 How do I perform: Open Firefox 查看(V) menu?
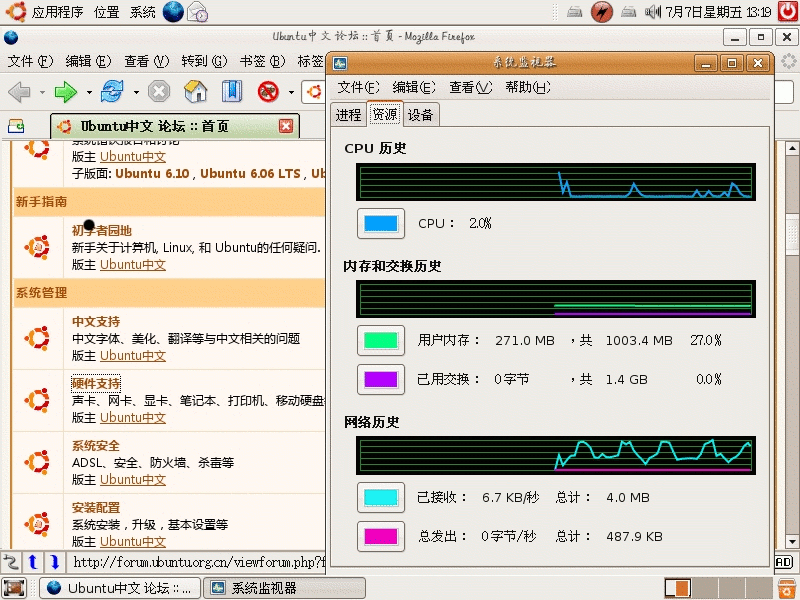(x=146, y=62)
